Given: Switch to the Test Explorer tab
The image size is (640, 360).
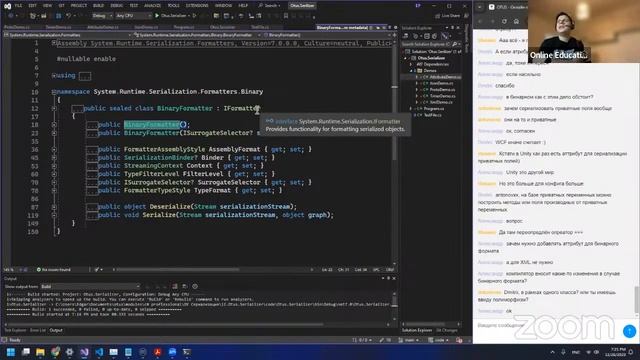Looking at the screenshot, I should 15,330.
